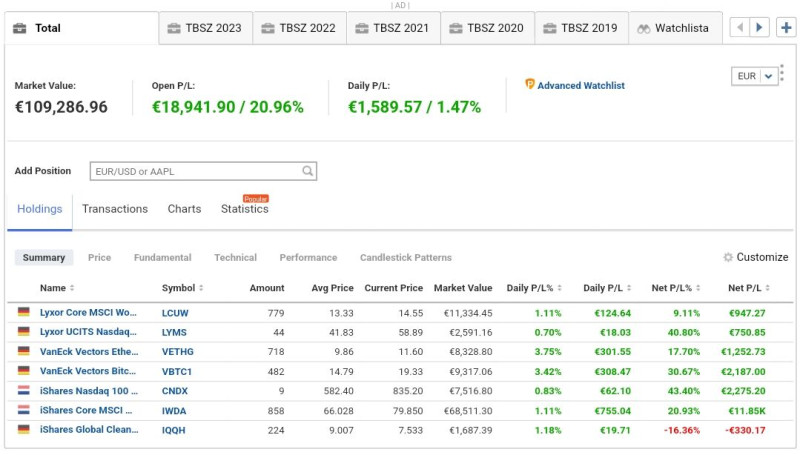Go to the next portfolio tabs arrow
The width and height of the screenshot is (800, 455).
click(759, 28)
